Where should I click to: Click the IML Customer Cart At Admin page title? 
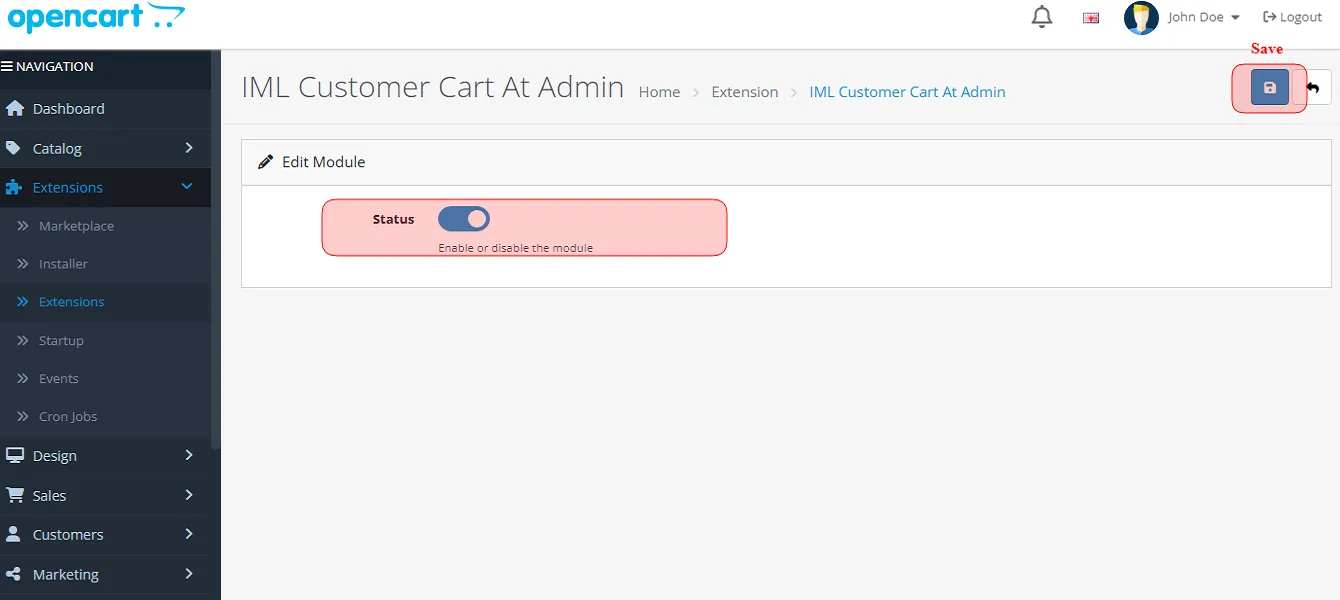click(x=432, y=87)
